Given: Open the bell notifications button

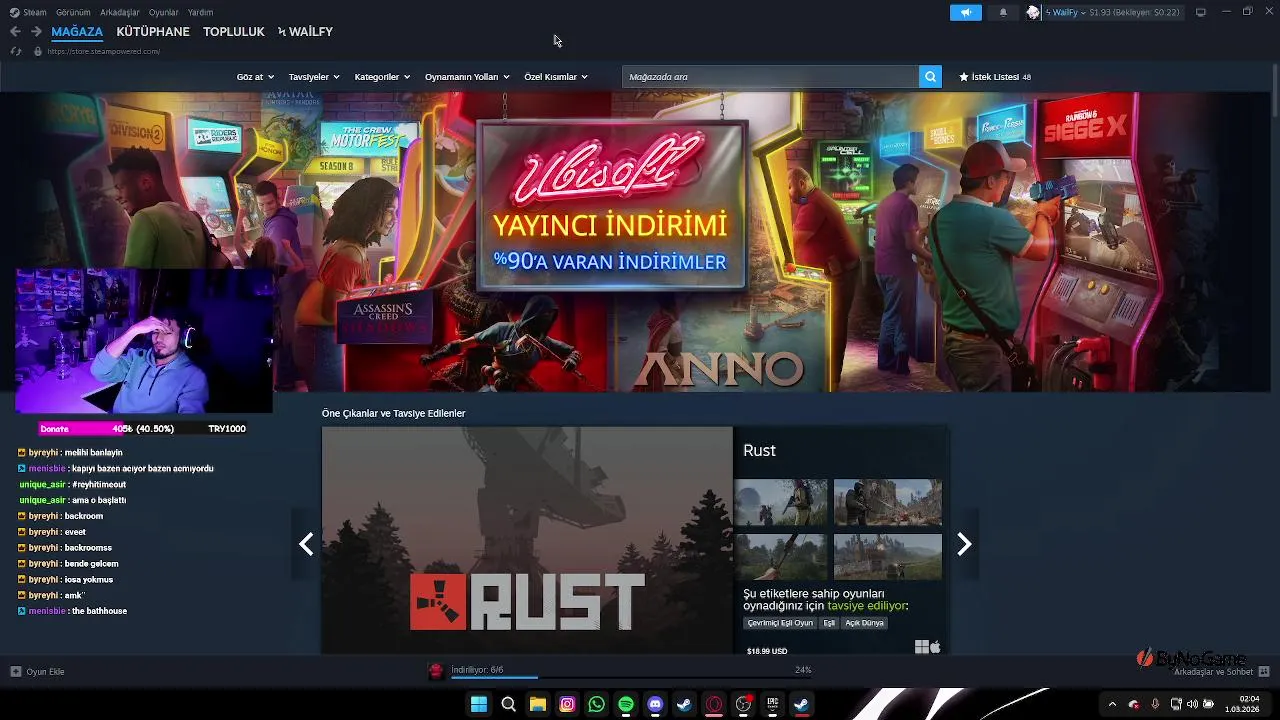Looking at the screenshot, I should click(1003, 12).
